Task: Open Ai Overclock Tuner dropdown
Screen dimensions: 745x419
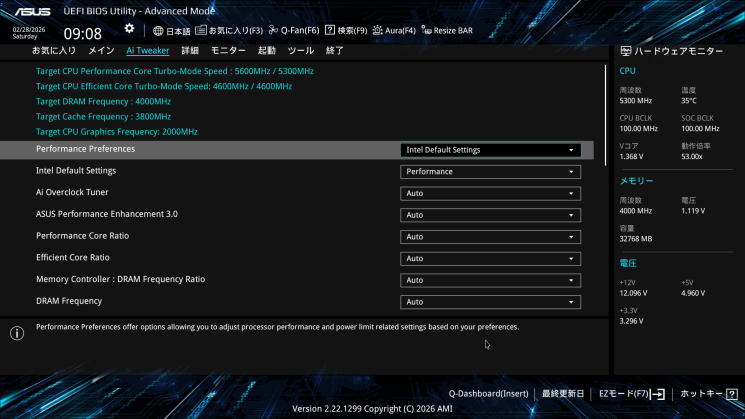Action: point(490,193)
